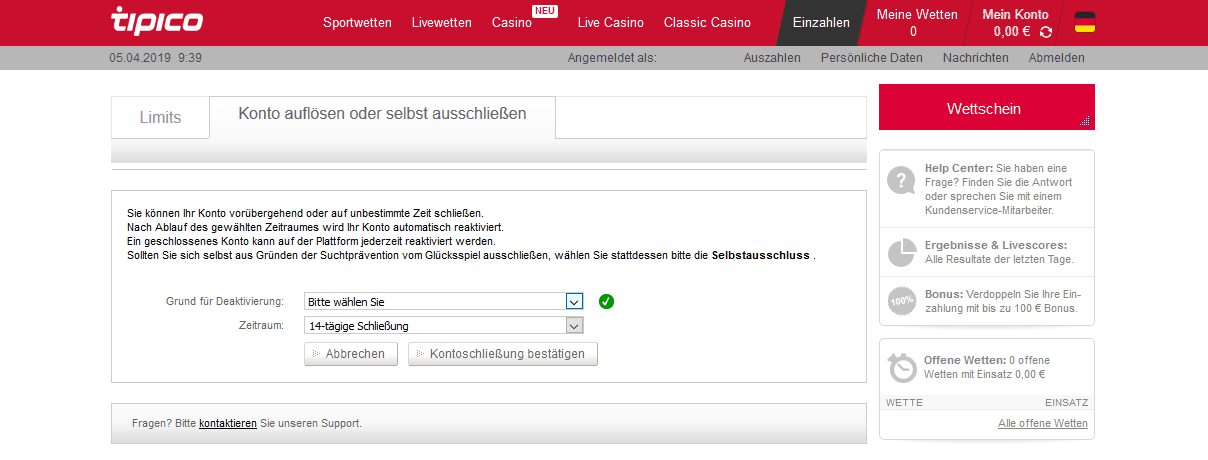Image resolution: width=1208 pixels, height=460 pixels.
Task: Click Abbrechen button
Action: [x=351, y=354]
